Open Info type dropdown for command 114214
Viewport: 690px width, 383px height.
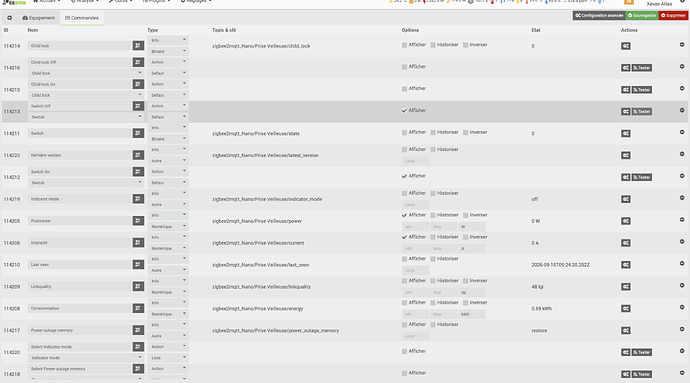click(x=168, y=40)
